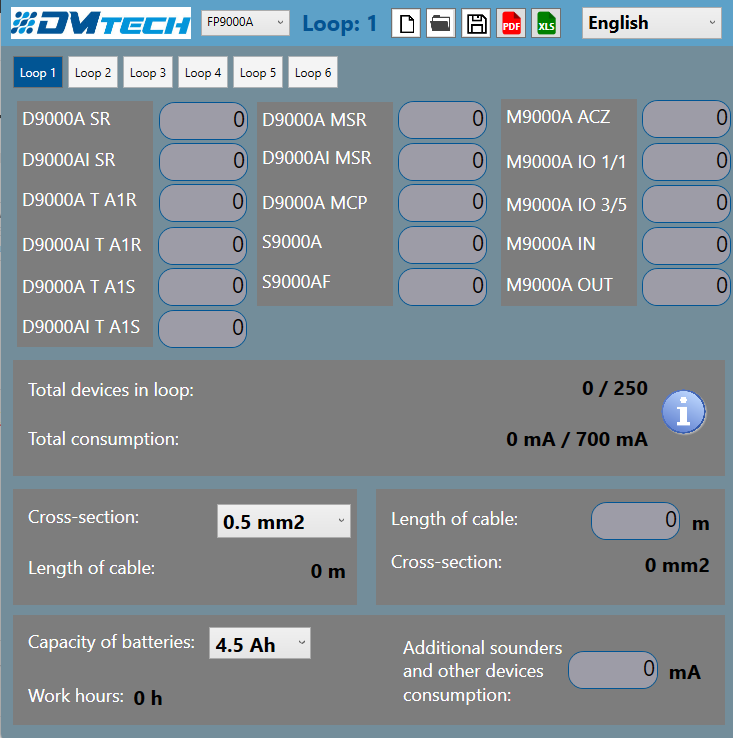Expand the 0.5 mm2 cross-section dropdown
This screenshot has width=733, height=738.
pyautogui.click(x=284, y=521)
